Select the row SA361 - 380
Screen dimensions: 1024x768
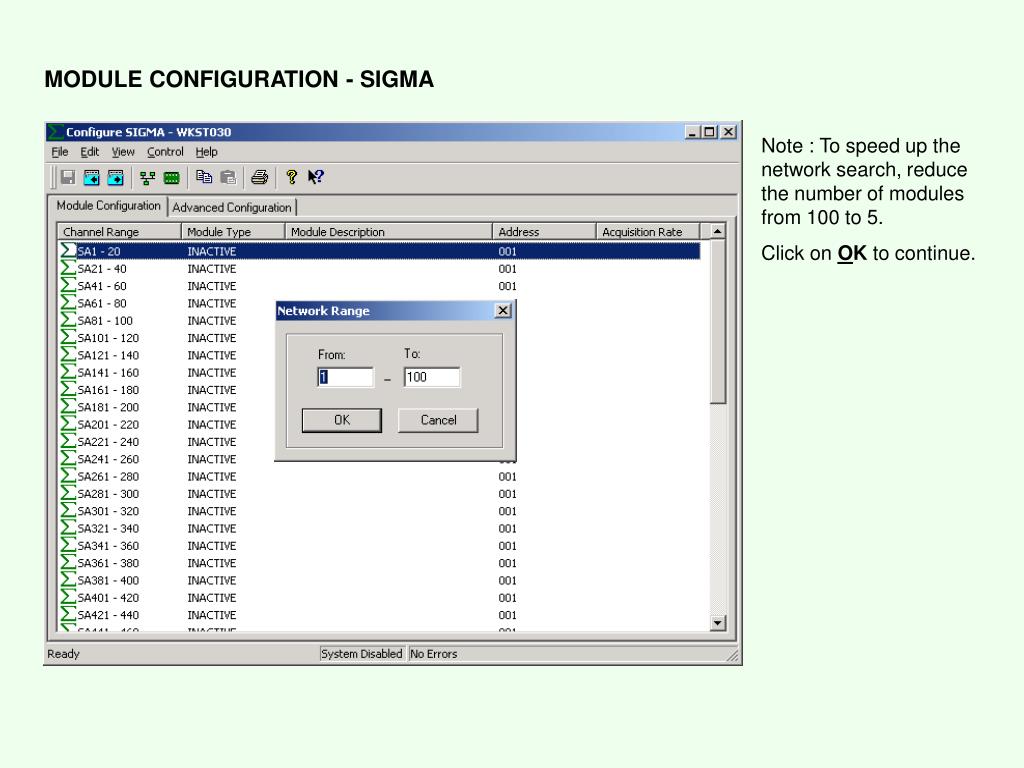click(x=379, y=563)
